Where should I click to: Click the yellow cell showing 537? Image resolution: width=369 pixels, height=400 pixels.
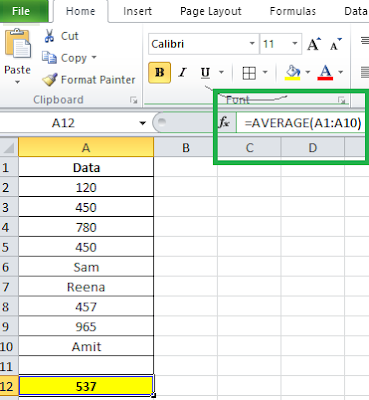[86, 386]
